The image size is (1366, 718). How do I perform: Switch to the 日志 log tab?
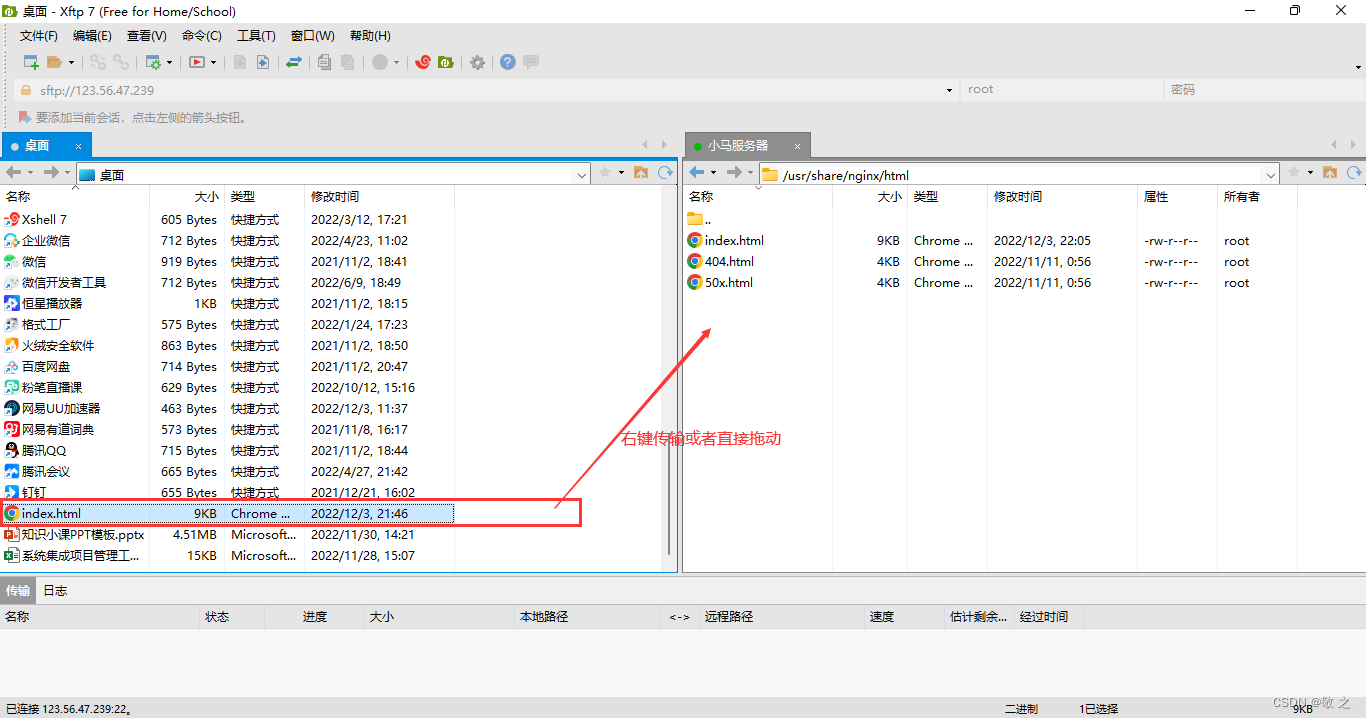point(55,590)
